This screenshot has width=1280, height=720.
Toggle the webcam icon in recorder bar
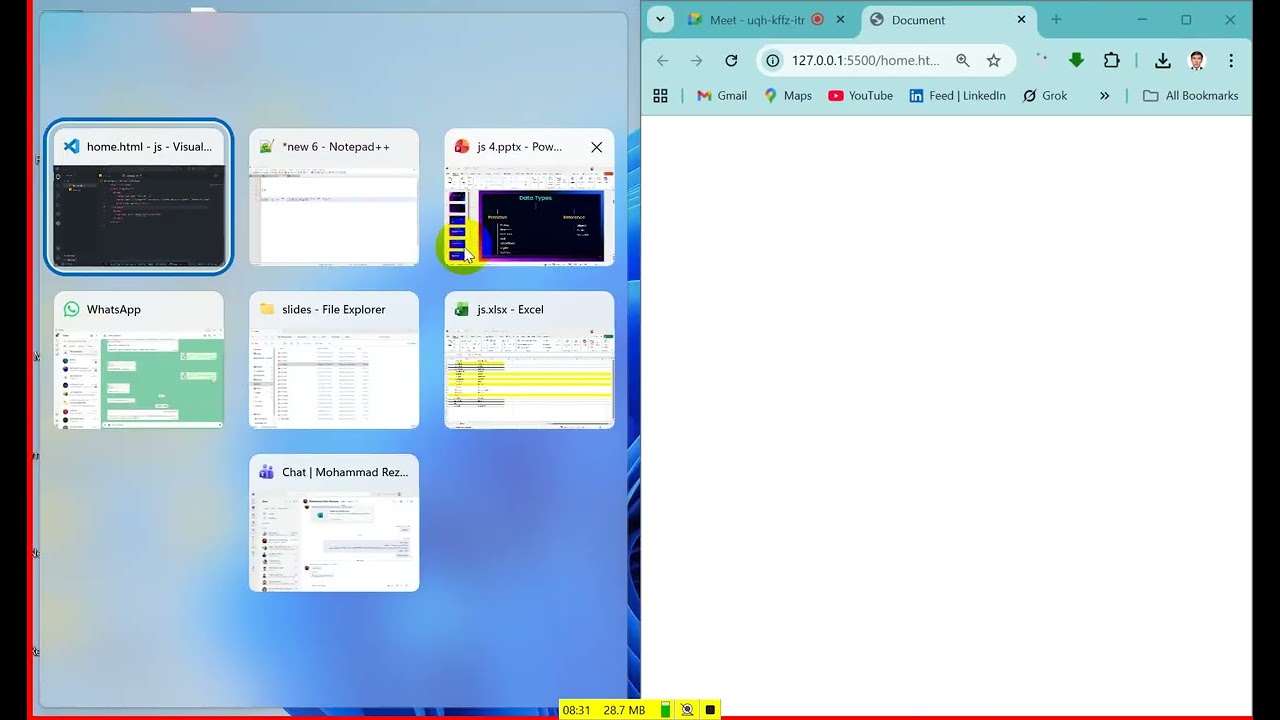click(687, 710)
